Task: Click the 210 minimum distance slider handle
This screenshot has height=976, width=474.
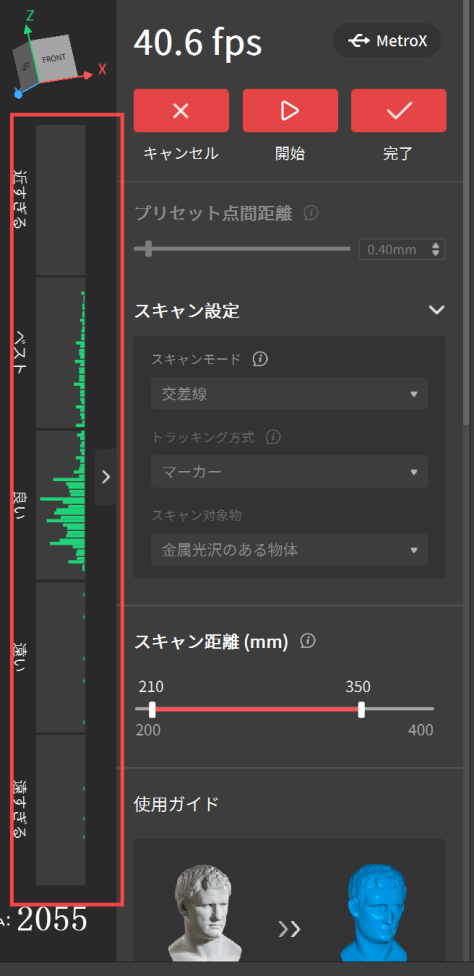Action: tap(152, 709)
